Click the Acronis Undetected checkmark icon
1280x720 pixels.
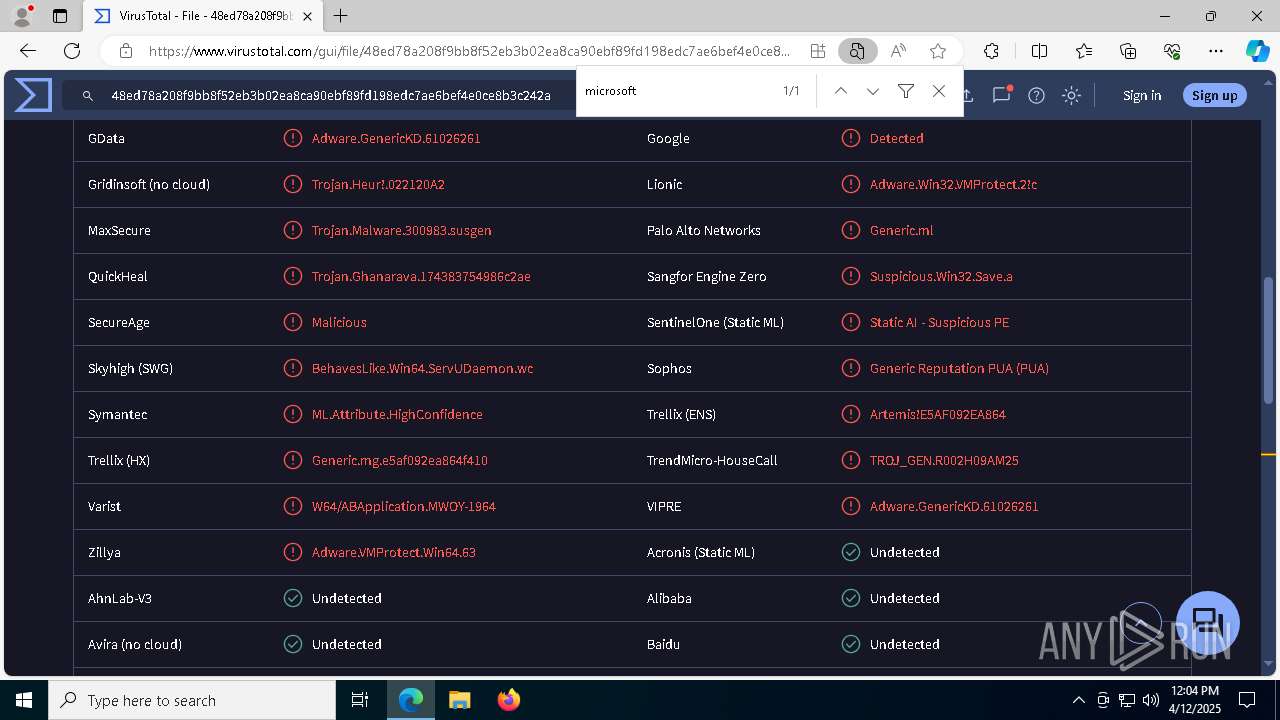[851, 552]
